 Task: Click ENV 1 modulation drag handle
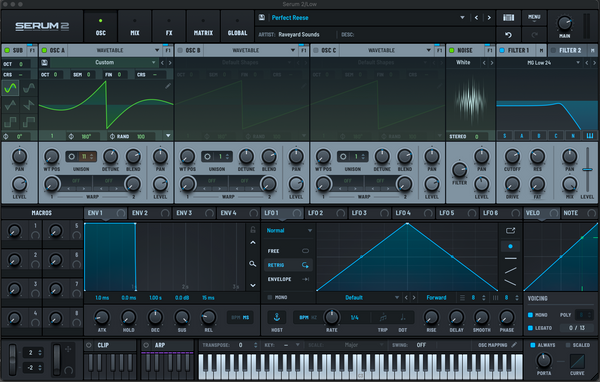pos(121,213)
